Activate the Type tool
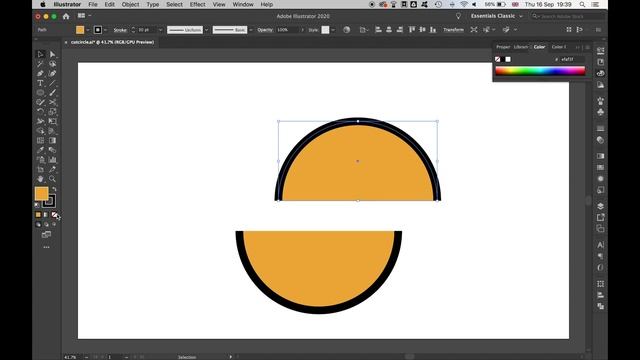The image size is (640, 360). 40,83
